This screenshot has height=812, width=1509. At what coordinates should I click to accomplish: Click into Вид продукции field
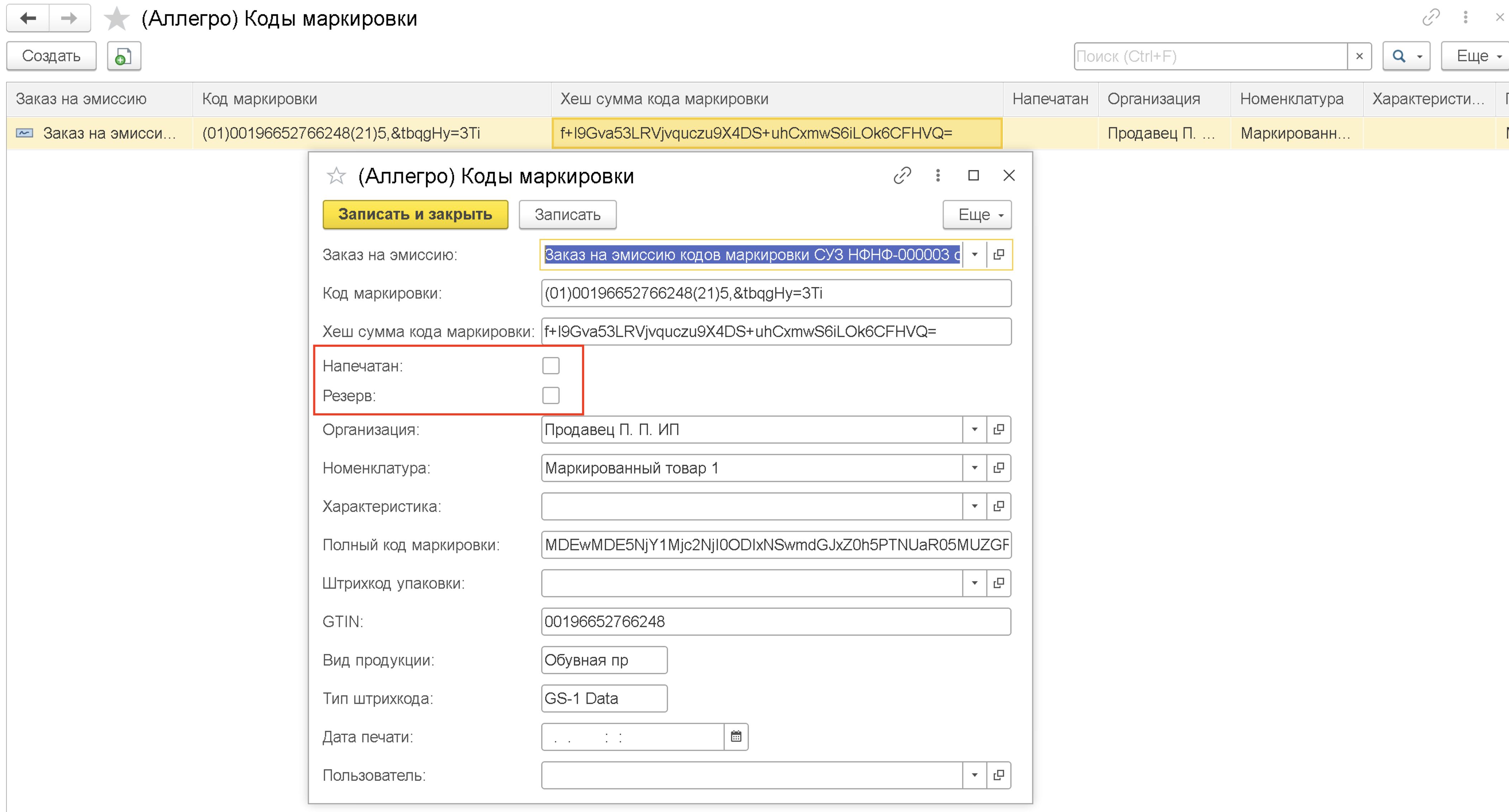point(604,660)
